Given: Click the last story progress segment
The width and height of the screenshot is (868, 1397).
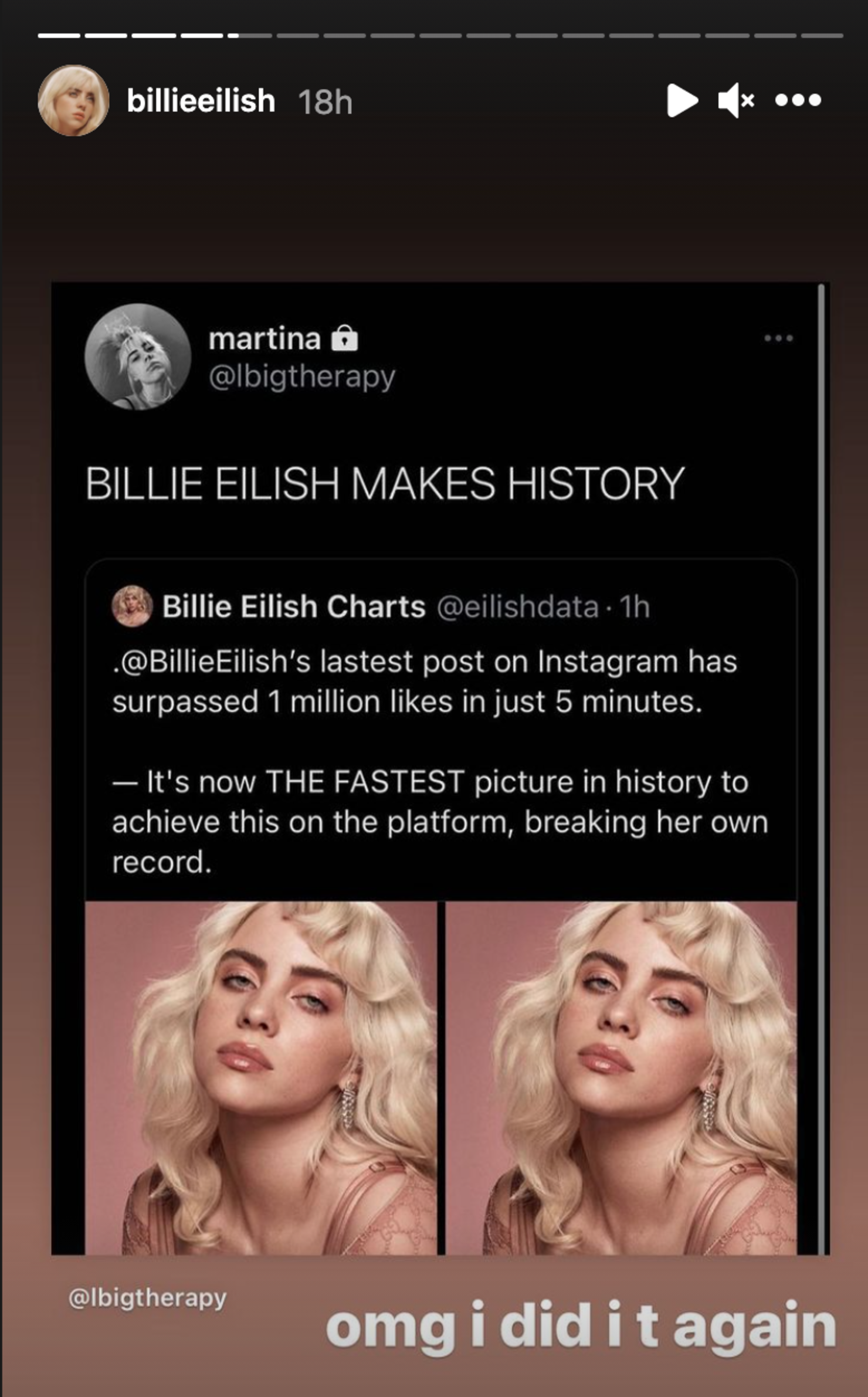Looking at the screenshot, I should (x=822, y=36).
